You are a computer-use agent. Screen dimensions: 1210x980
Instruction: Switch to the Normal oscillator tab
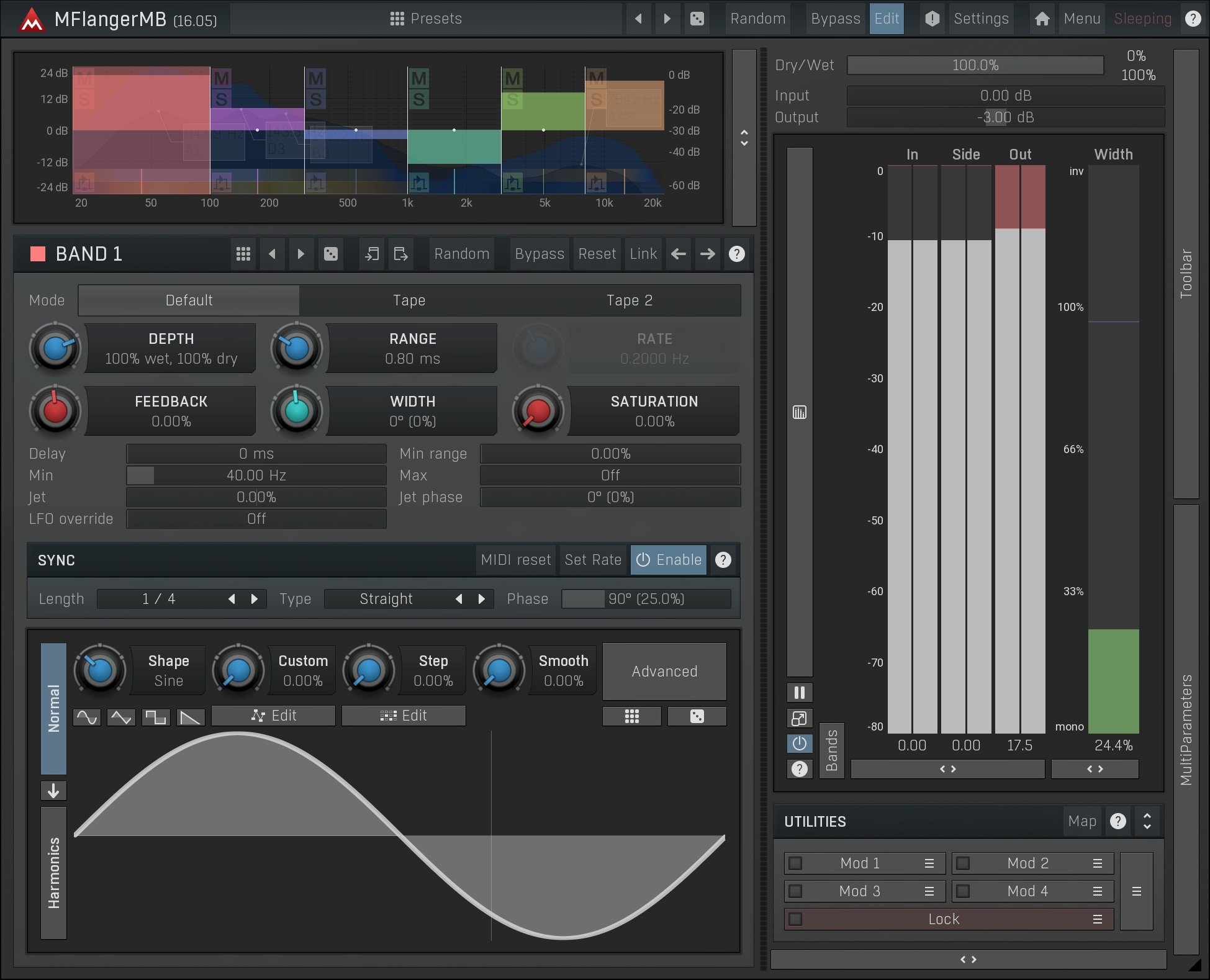(x=54, y=708)
